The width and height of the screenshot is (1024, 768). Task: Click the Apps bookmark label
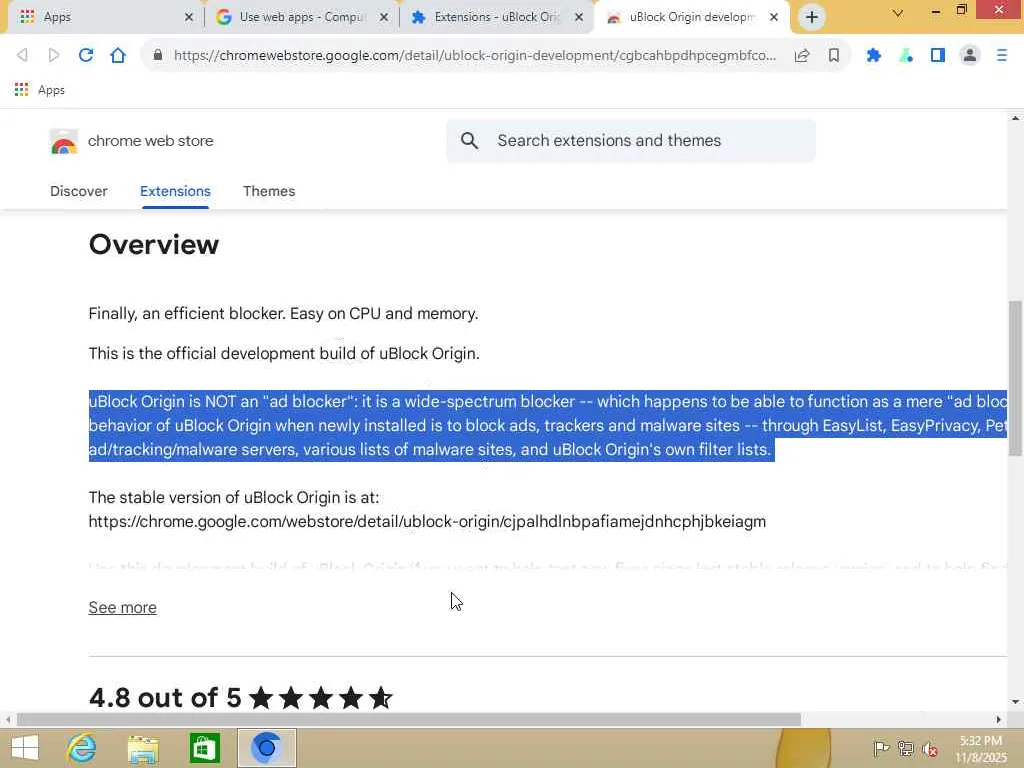pos(51,90)
